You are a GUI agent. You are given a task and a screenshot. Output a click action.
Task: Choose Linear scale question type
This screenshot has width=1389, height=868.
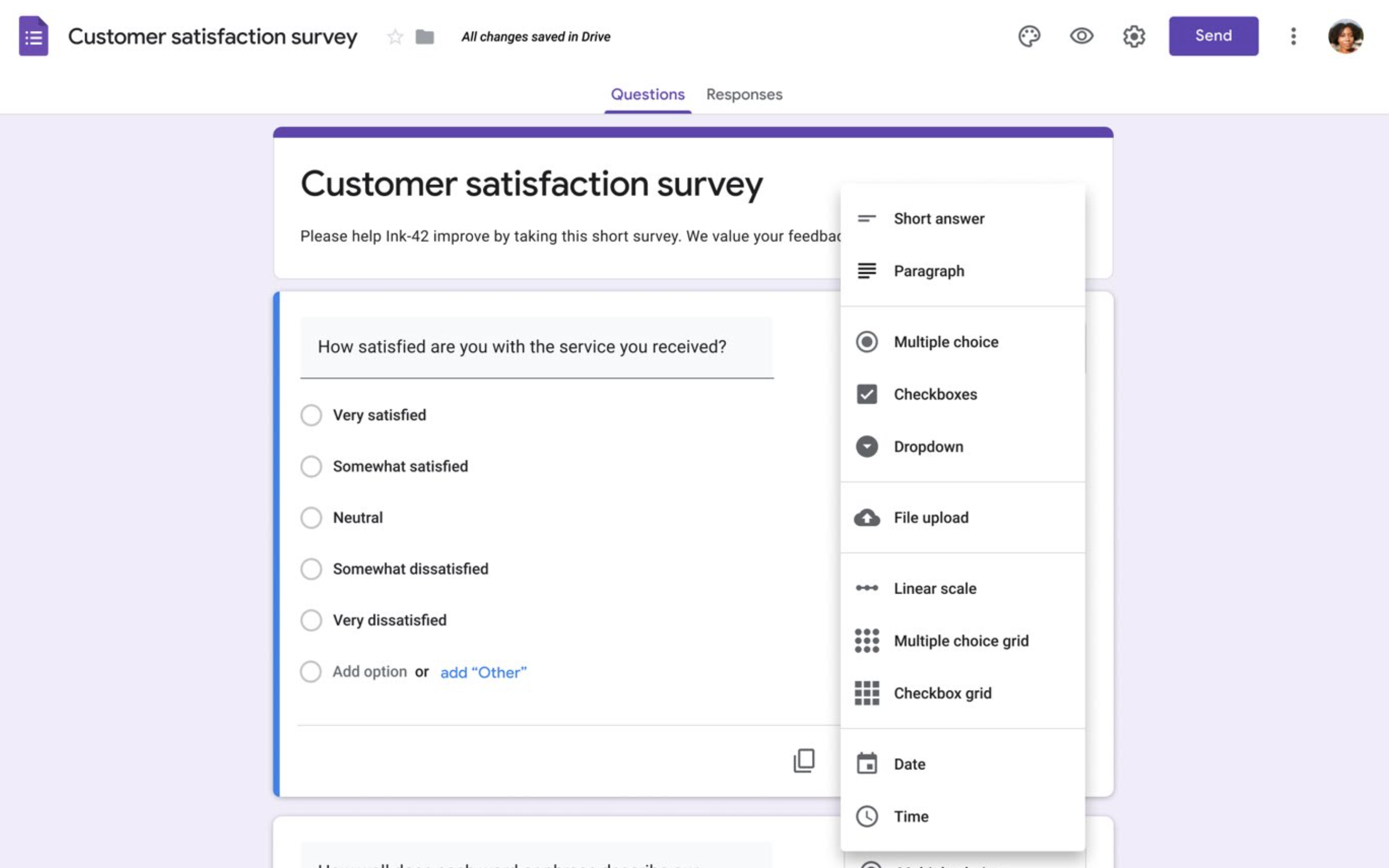click(935, 588)
